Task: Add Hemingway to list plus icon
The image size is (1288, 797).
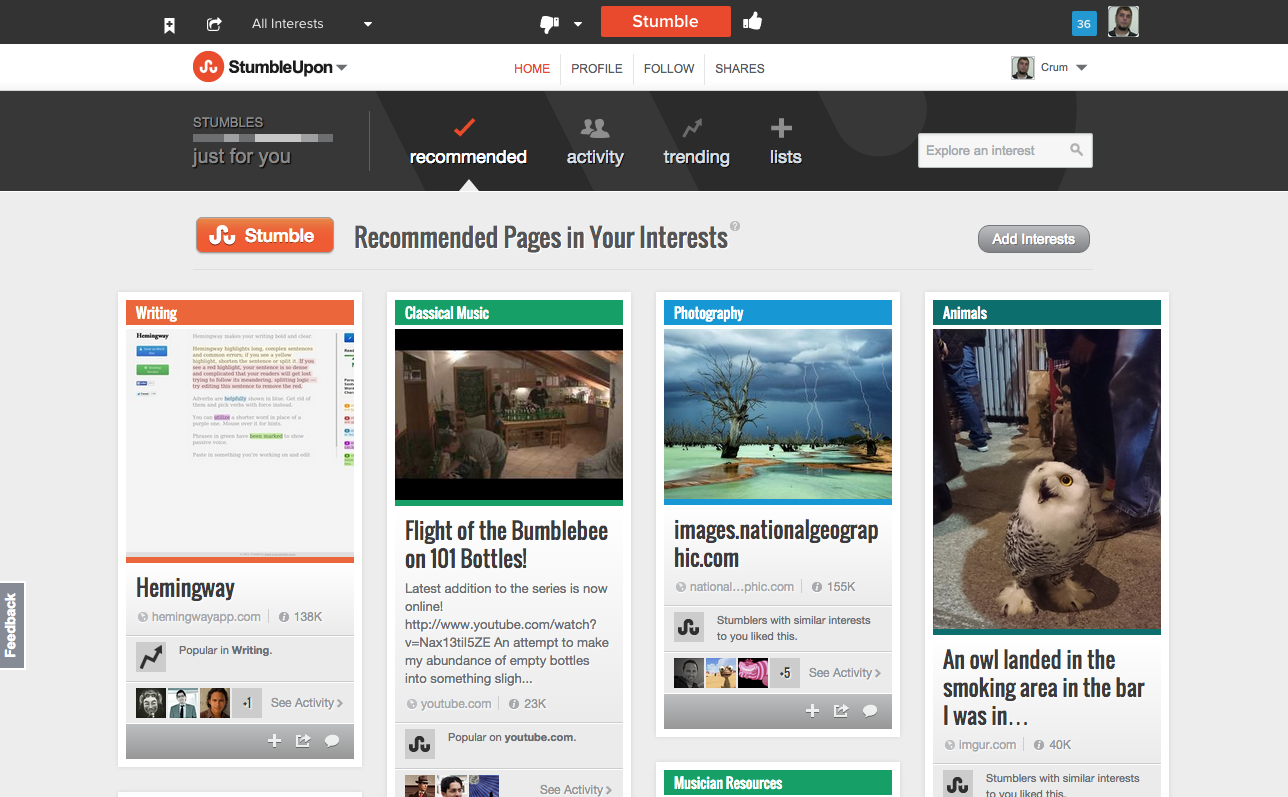Action: (274, 741)
